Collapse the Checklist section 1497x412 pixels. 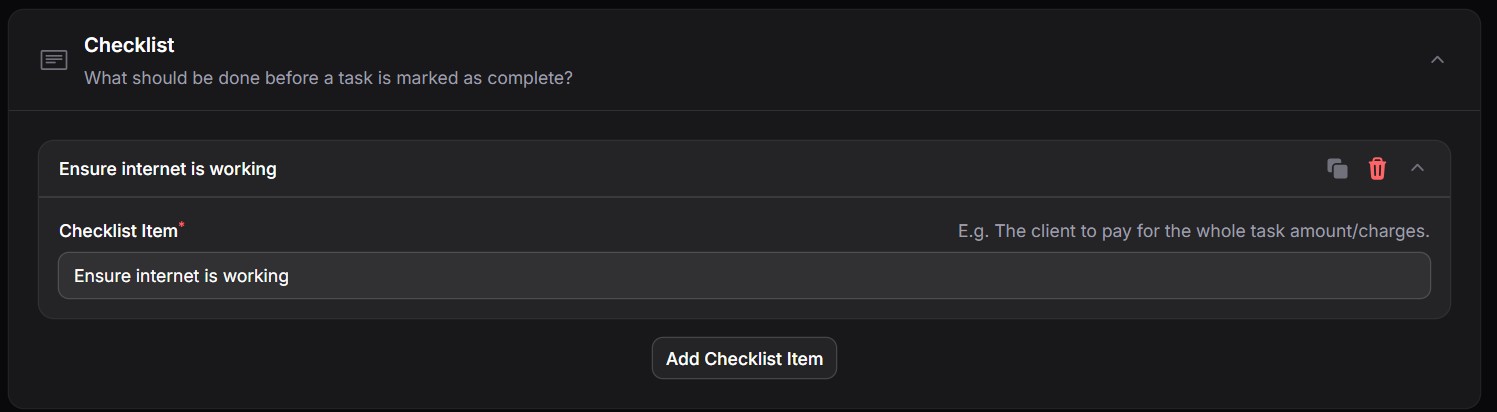click(x=1437, y=60)
